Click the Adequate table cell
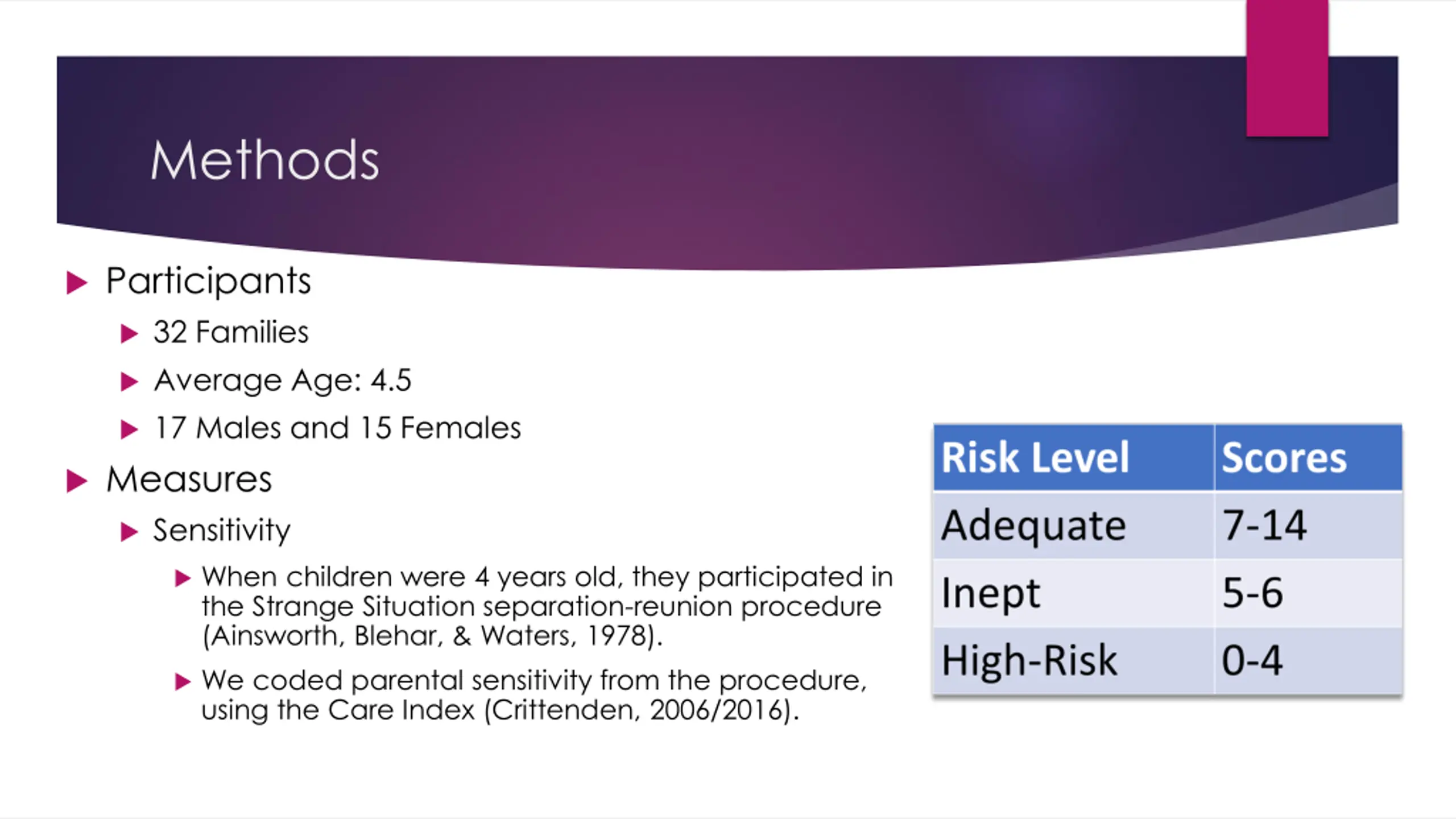1456x819 pixels. (x=1074, y=525)
